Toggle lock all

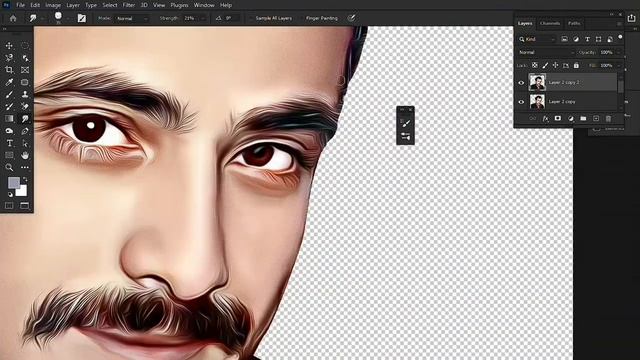coord(576,65)
